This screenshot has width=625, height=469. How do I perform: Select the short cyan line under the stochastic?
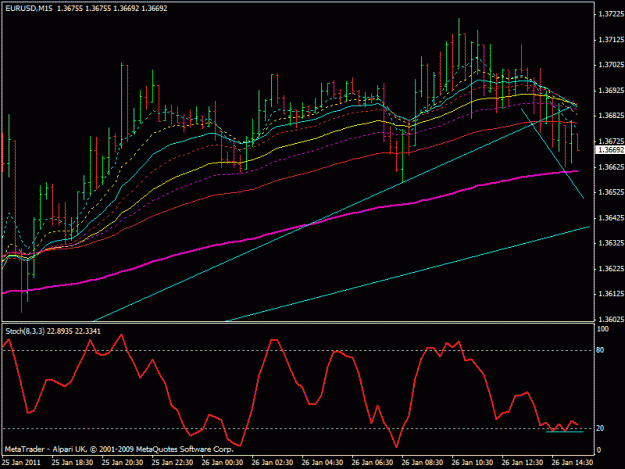pyautogui.click(x=564, y=432)
